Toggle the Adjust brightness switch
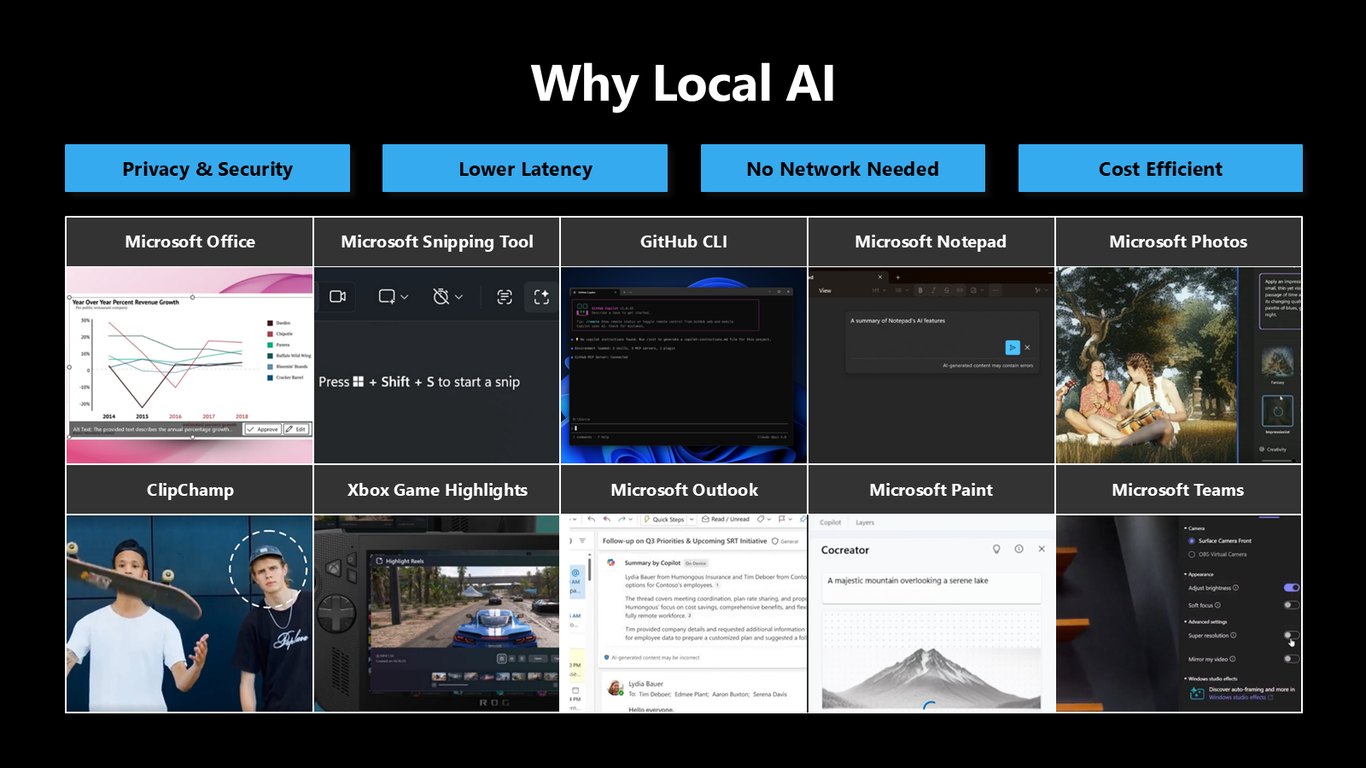Image resolution: width=1366 pixels, height=768 pixels. [x=1292, y=588]
